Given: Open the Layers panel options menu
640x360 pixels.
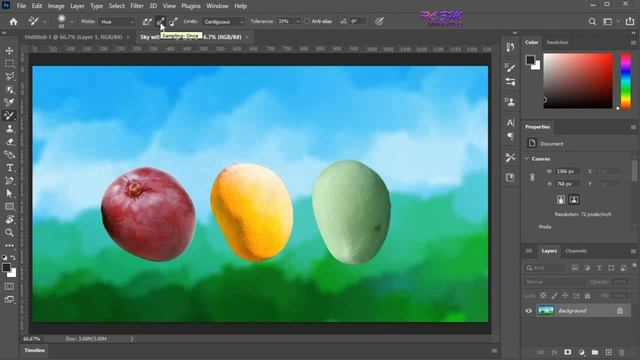Looking at the screenshot, I should point(633,251).
